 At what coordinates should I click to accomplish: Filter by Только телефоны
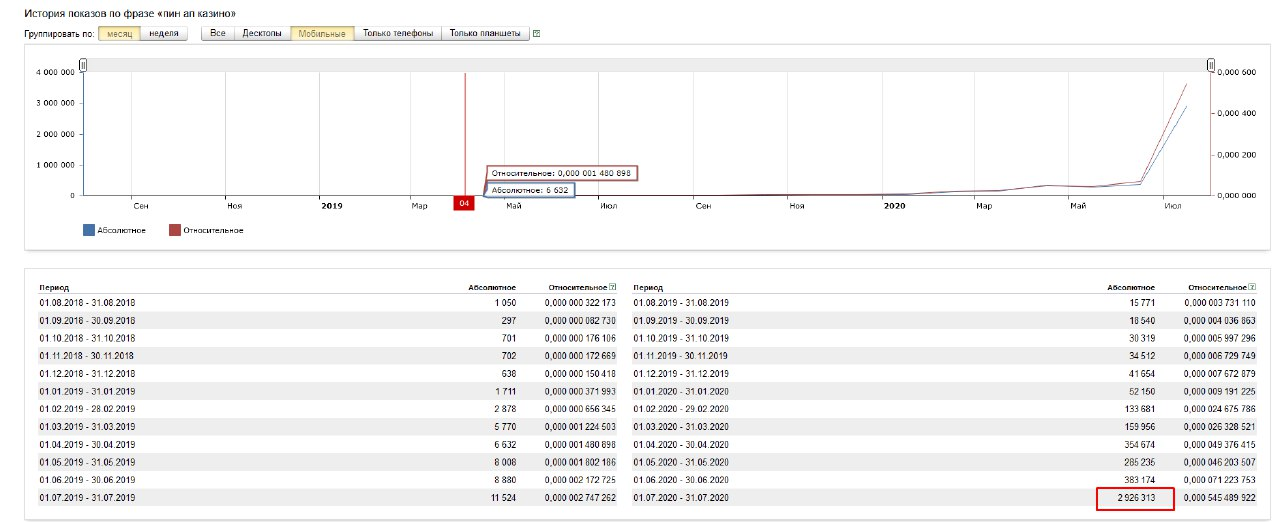pos(398,33)
